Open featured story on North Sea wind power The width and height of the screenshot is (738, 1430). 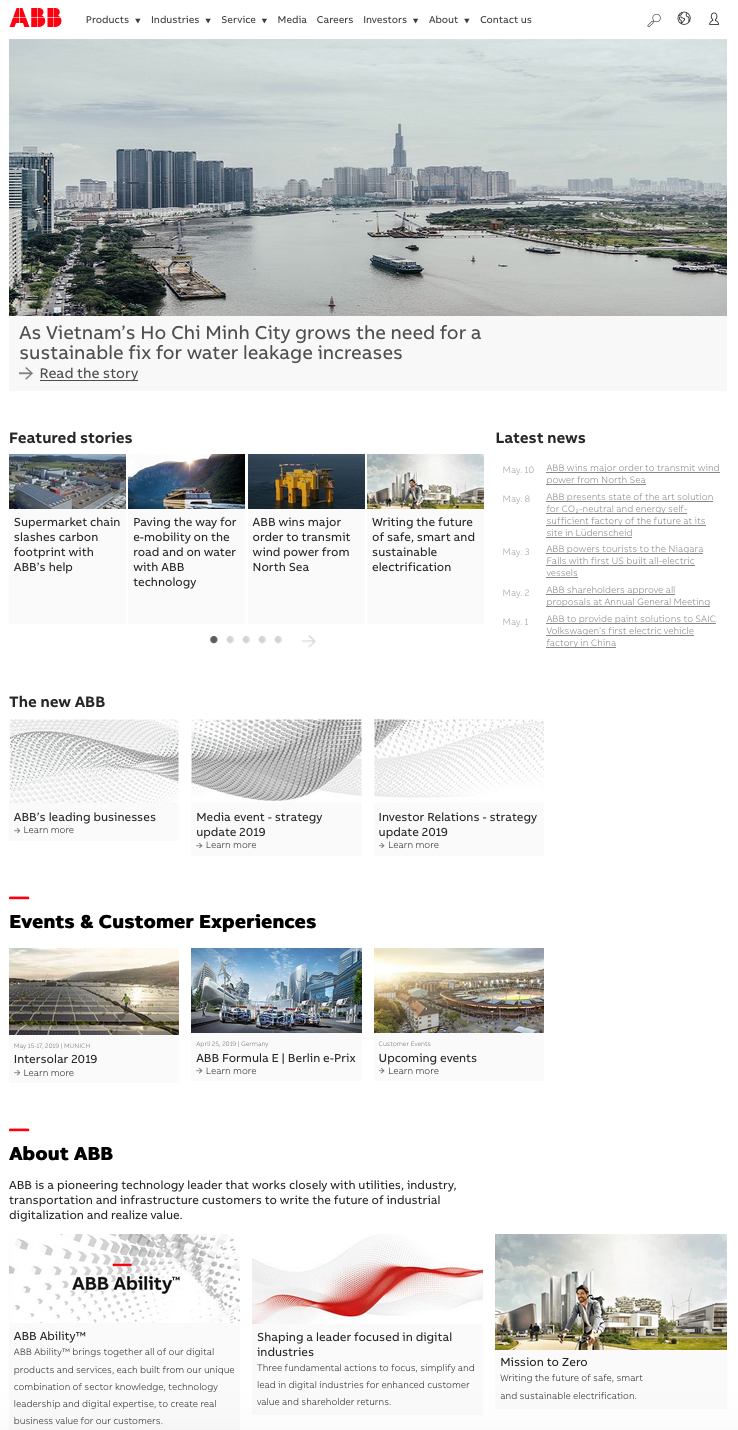click(x=306, y=538)
